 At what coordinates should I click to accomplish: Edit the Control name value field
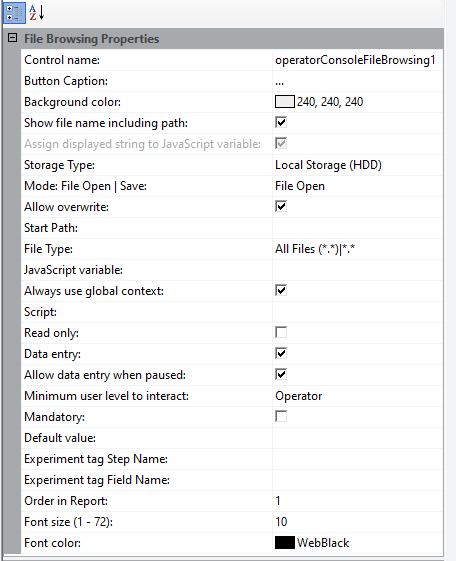tap(357, 60)
